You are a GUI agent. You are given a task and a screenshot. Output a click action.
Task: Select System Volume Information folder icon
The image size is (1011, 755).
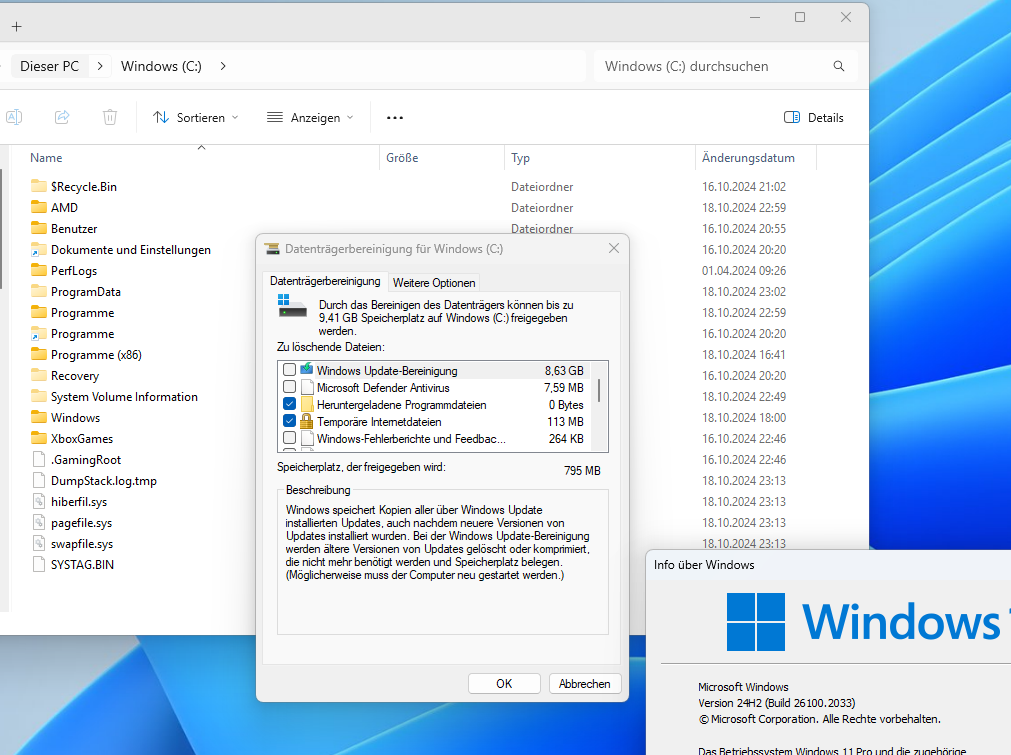39,397
